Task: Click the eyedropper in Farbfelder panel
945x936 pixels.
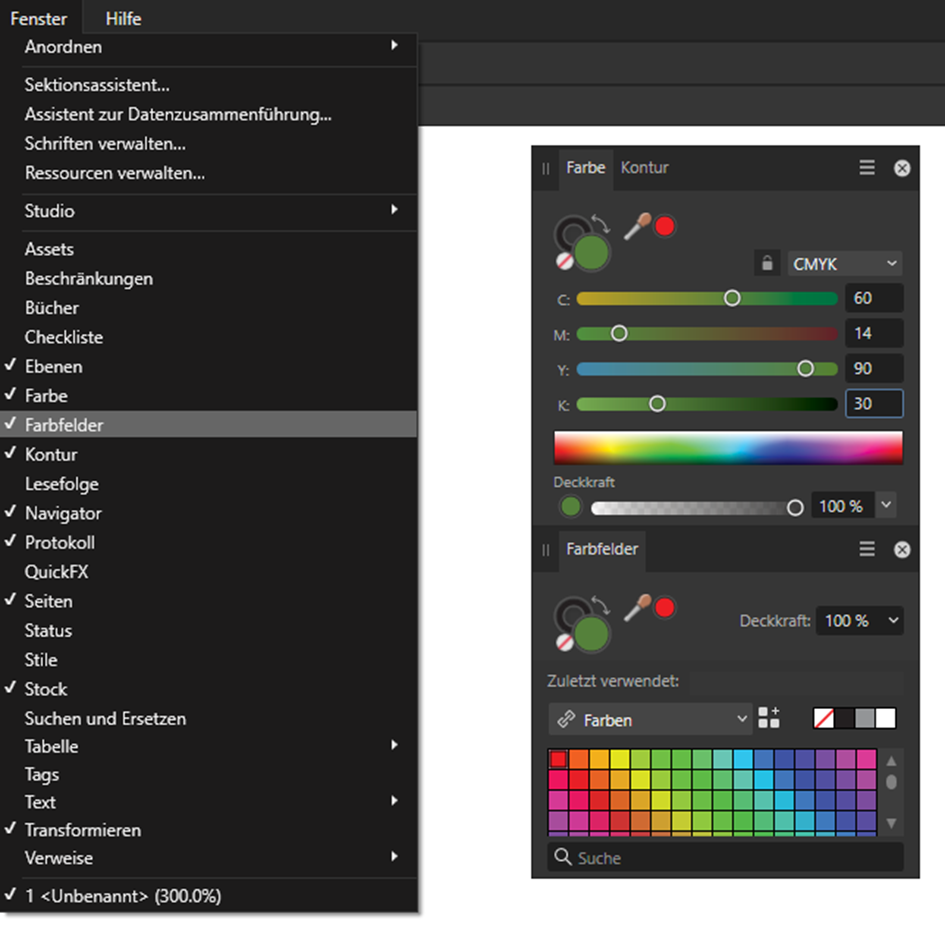Action: click(x=636, y=608)
